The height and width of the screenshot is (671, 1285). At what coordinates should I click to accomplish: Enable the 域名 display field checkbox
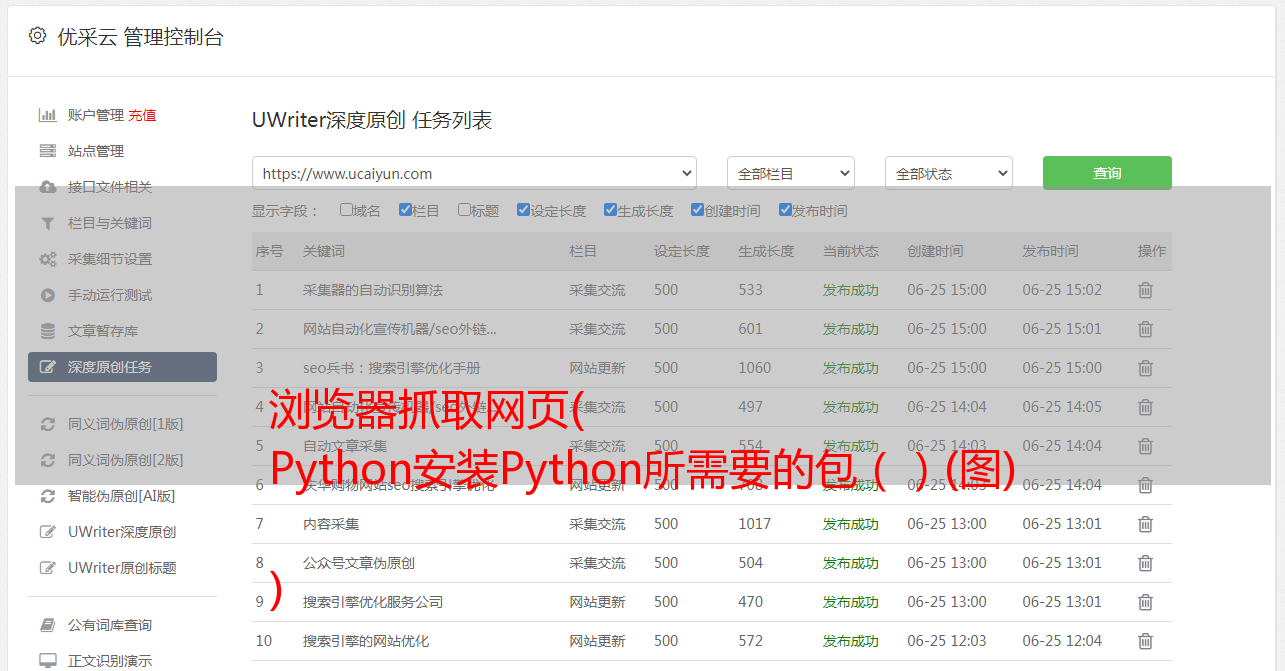(x=346, y=210)
